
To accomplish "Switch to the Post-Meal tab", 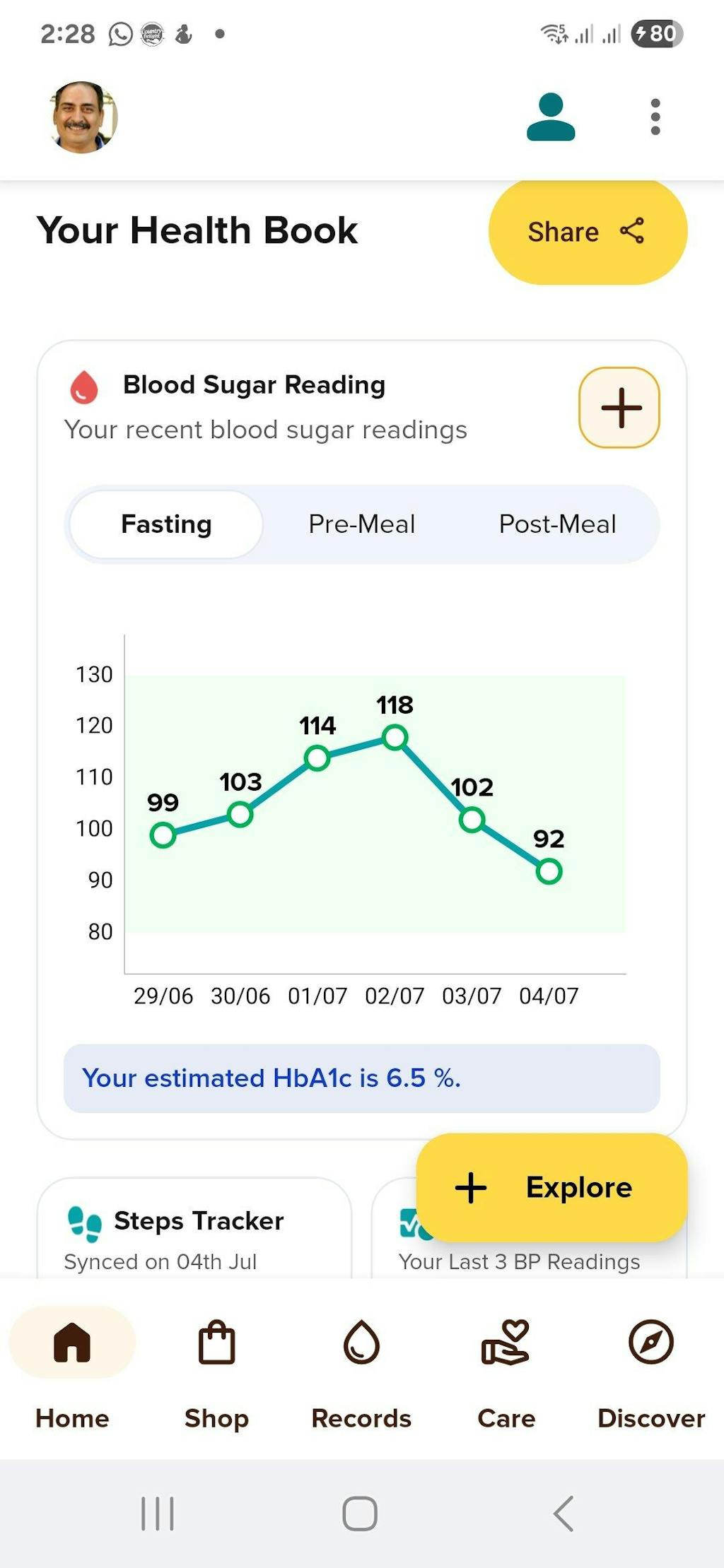I will click(557, 524).
